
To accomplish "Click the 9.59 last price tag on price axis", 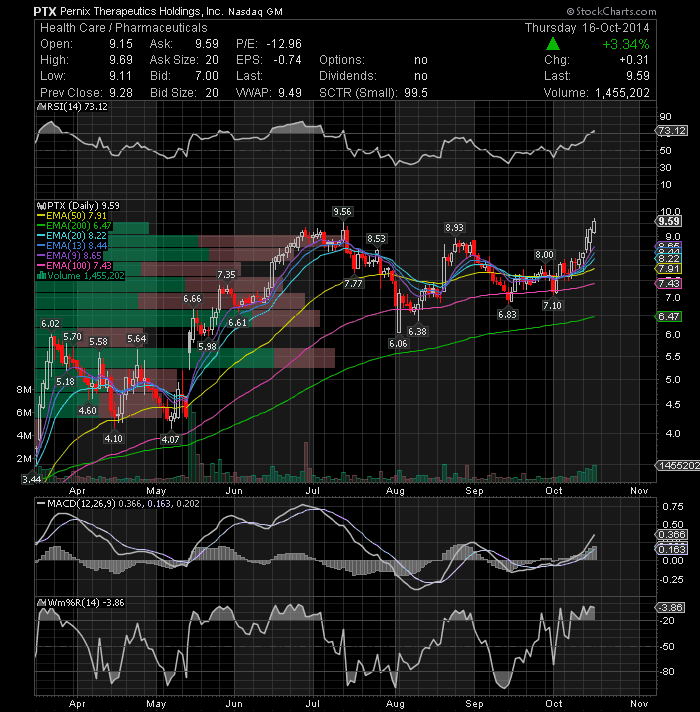I will point(669,221).
